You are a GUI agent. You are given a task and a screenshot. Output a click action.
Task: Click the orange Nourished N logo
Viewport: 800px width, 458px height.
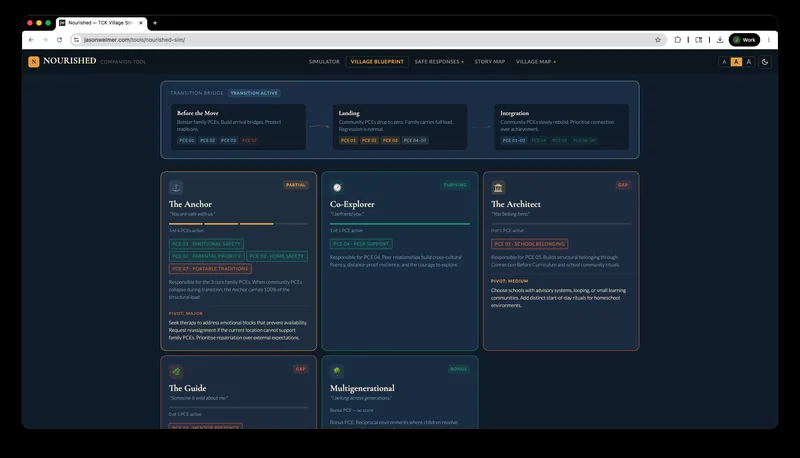click(34, 62)
